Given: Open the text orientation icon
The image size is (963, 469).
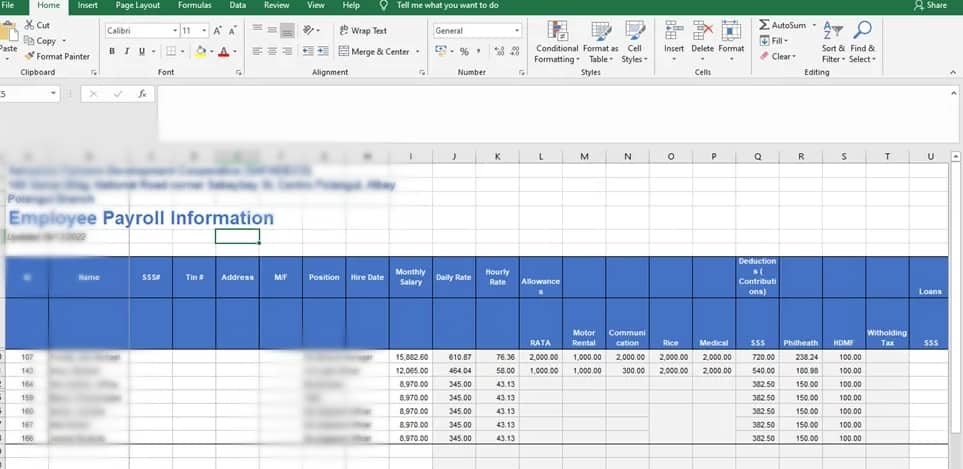Looking at the screenshot, I should [x=309, y=30].
